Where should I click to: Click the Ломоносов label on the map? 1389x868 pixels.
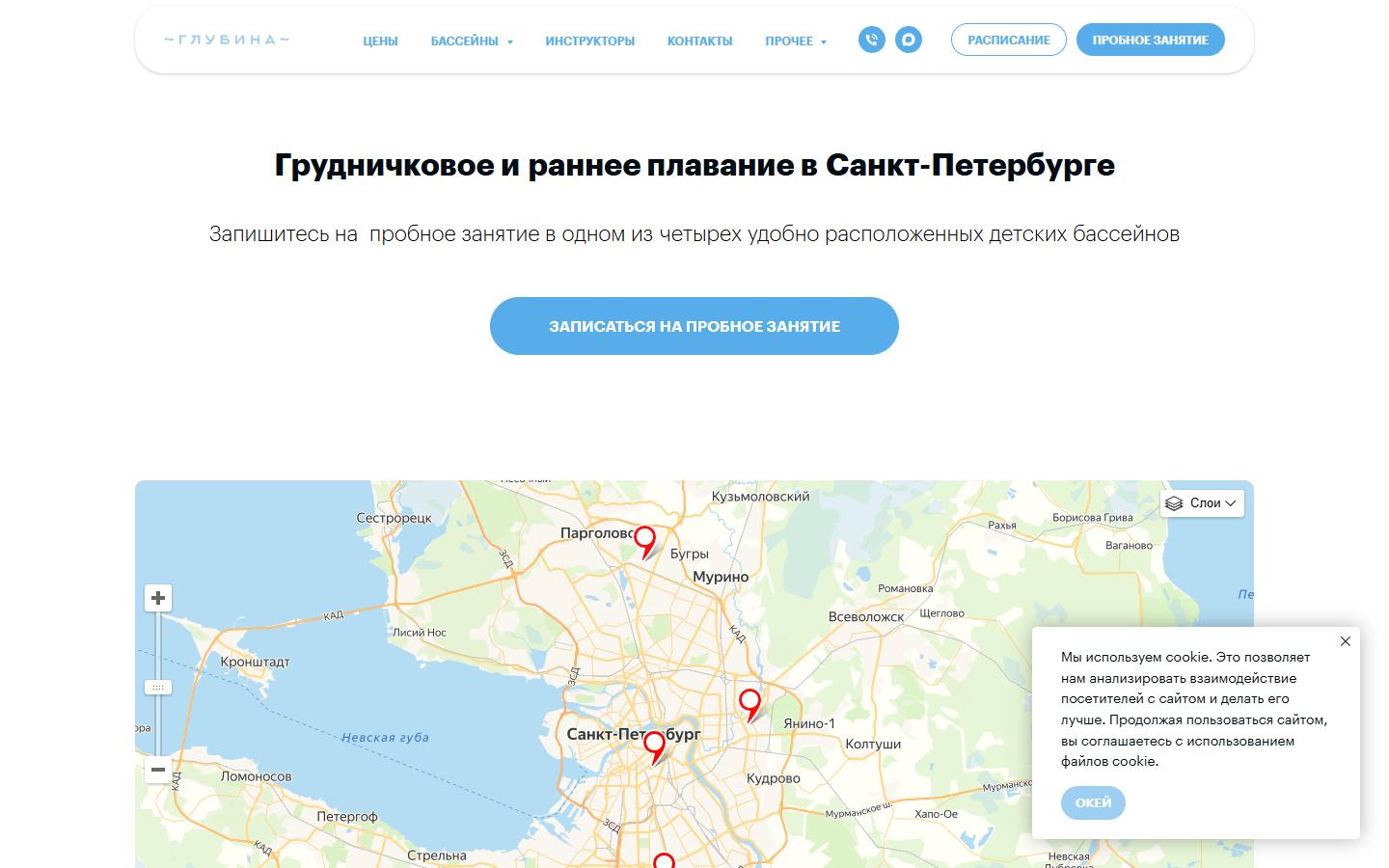tap(256, 776)
